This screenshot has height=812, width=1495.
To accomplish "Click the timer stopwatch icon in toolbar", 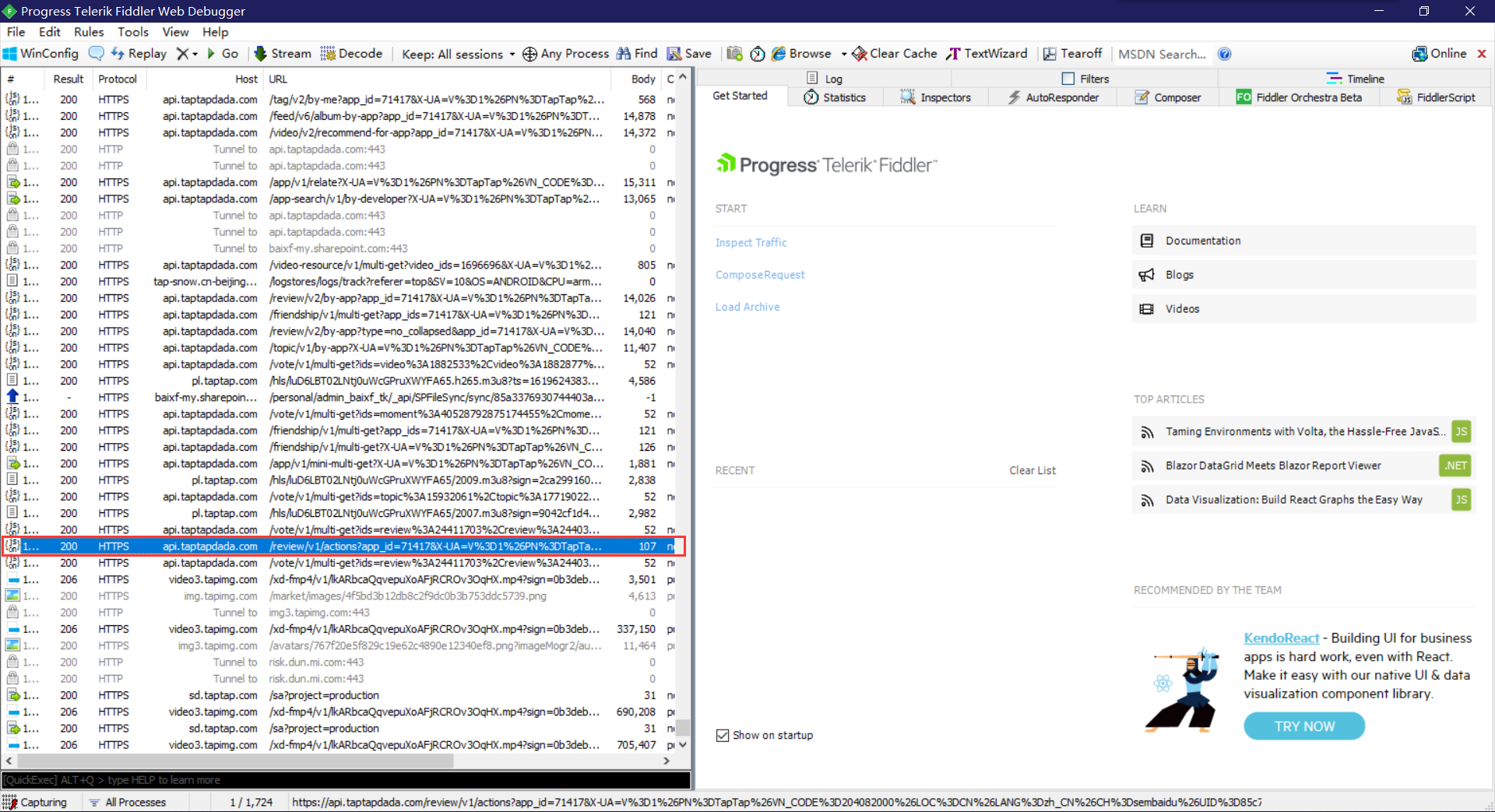I will [758, 54].
